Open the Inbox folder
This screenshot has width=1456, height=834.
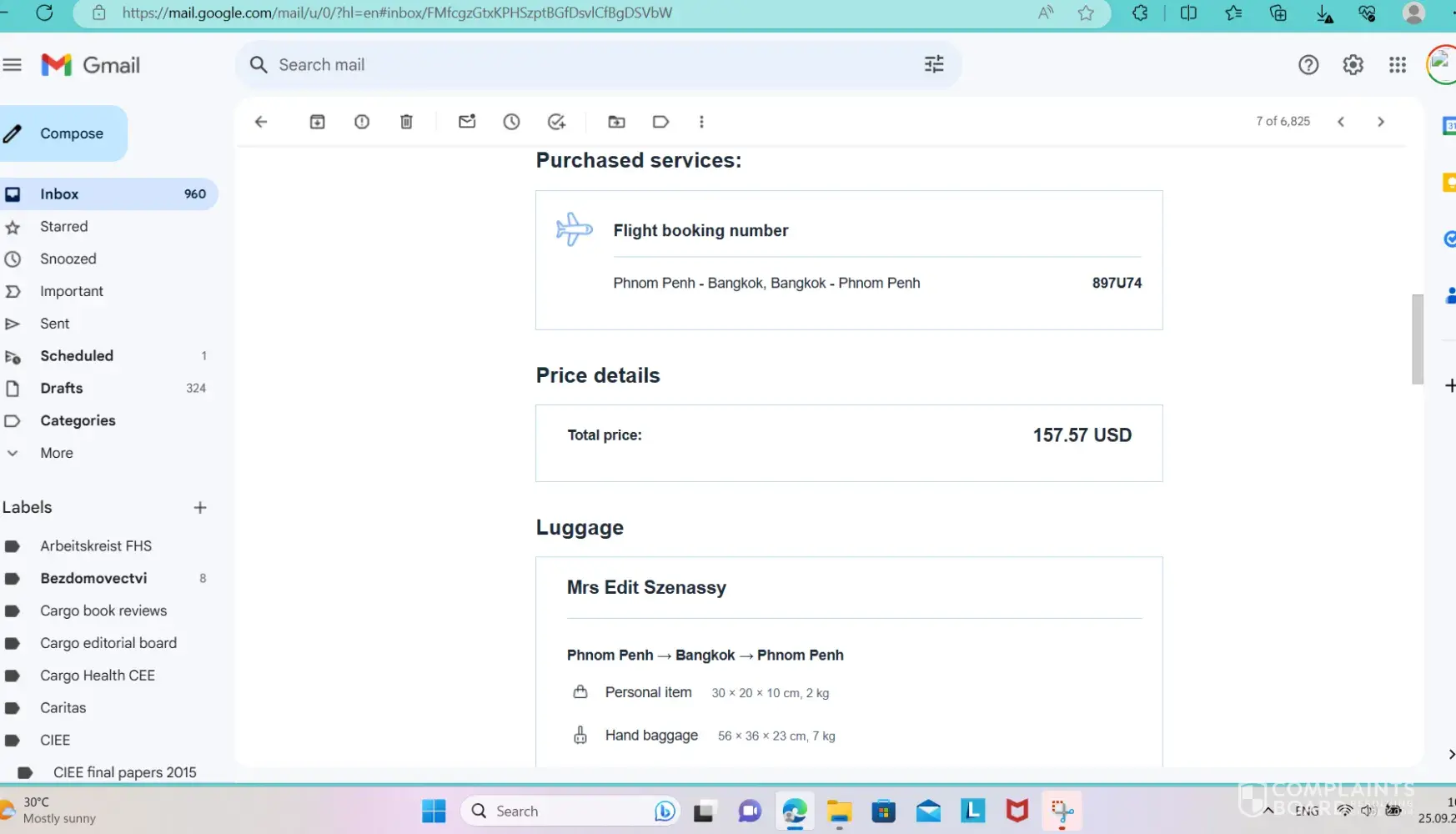(x=108, y=194)
